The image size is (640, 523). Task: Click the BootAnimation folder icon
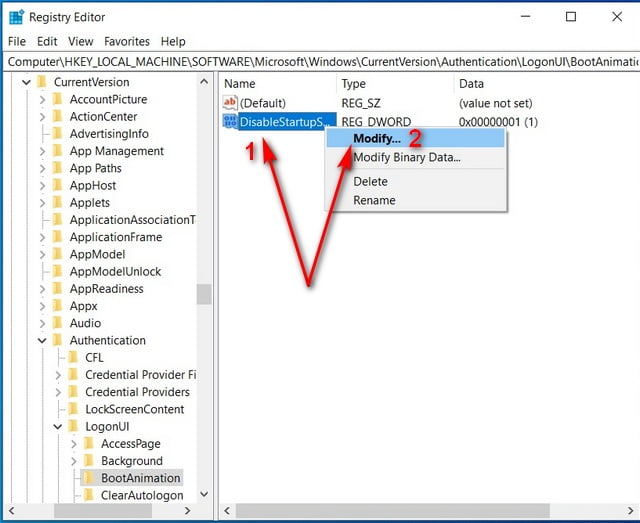[88, 478]
